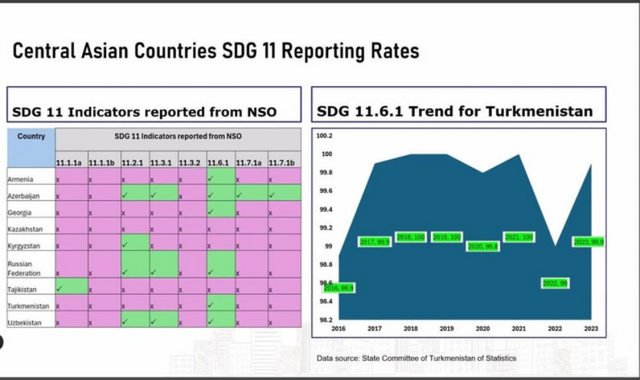The height and width of the screenshot is (380, 640).
Task: Click the x-axis year label '2022'
Action: (x=555, y=329)
